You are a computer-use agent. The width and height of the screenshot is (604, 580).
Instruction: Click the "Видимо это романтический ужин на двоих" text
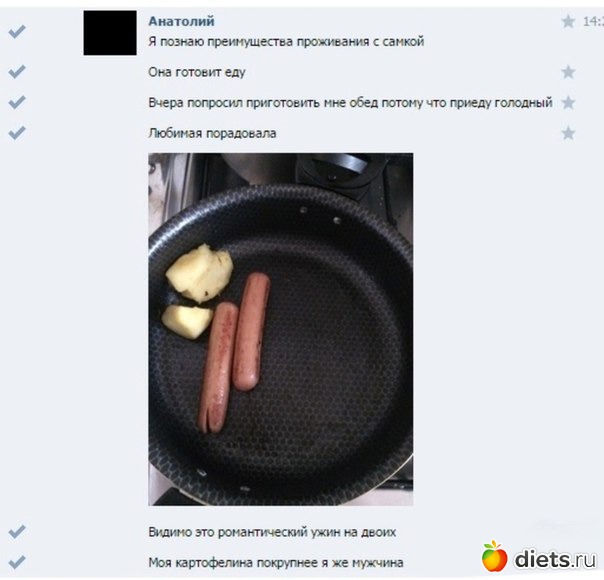tap(272, 532)
